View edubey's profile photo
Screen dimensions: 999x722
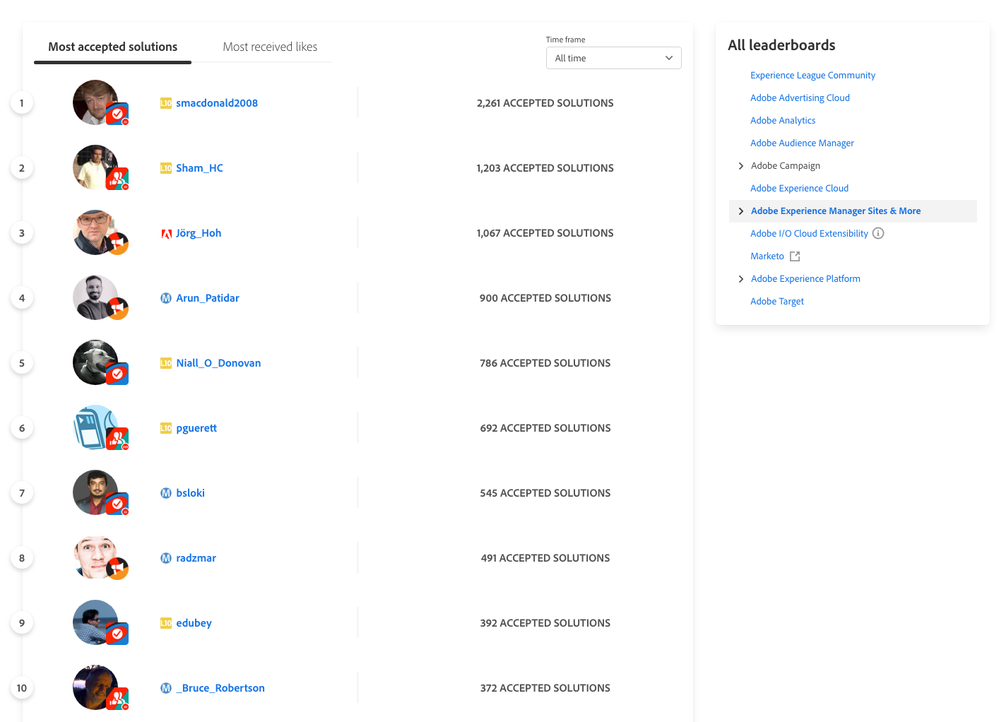(95, 622)
